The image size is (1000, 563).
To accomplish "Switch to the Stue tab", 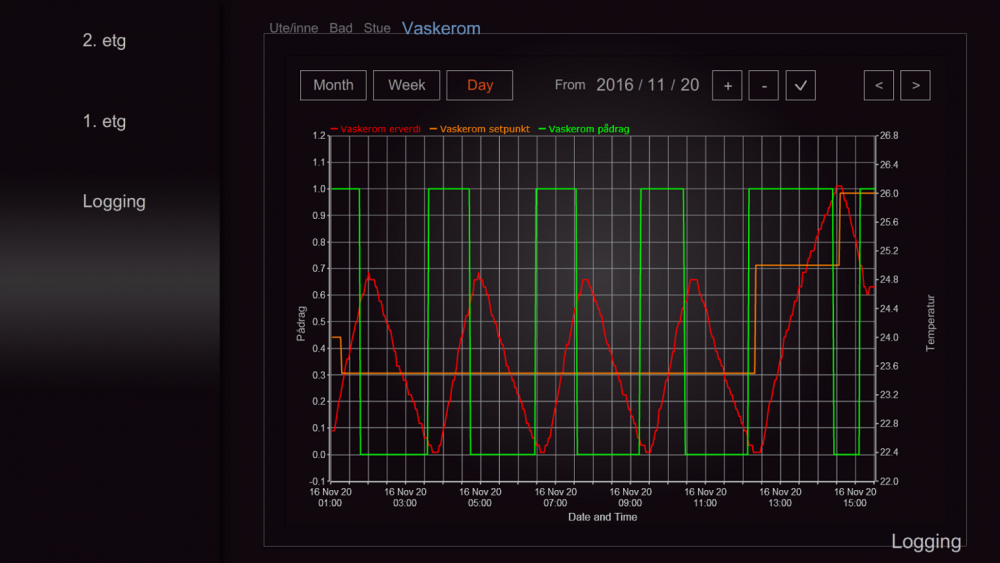I will (377, 28).
